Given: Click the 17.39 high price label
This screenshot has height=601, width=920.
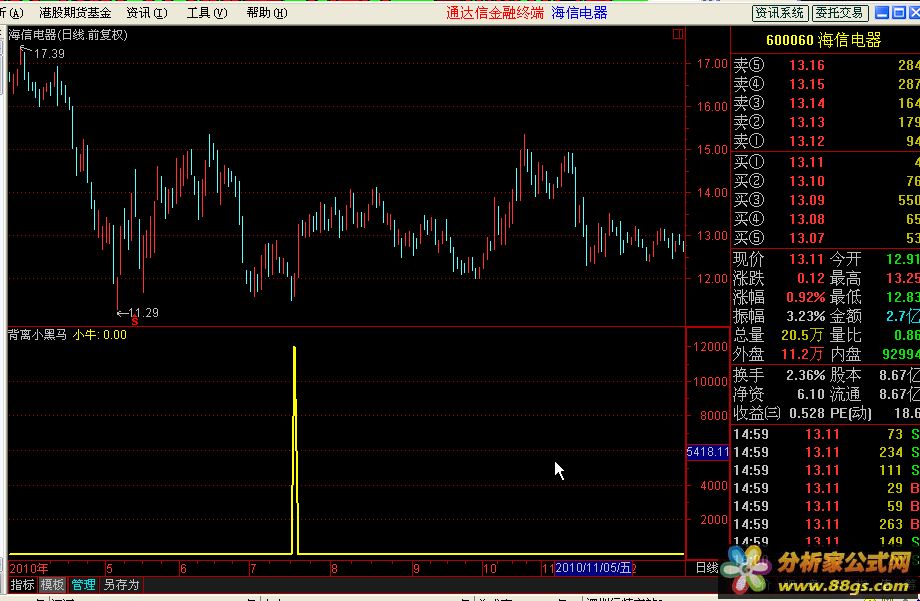Looking at the screenshot, I should [x=49, y=53].
